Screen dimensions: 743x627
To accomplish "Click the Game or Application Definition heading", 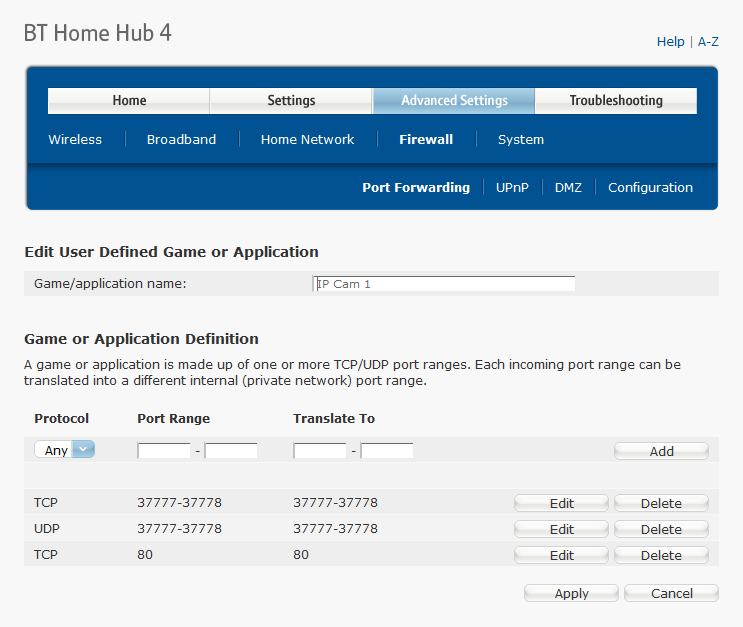I will click(x=141, y=339).
